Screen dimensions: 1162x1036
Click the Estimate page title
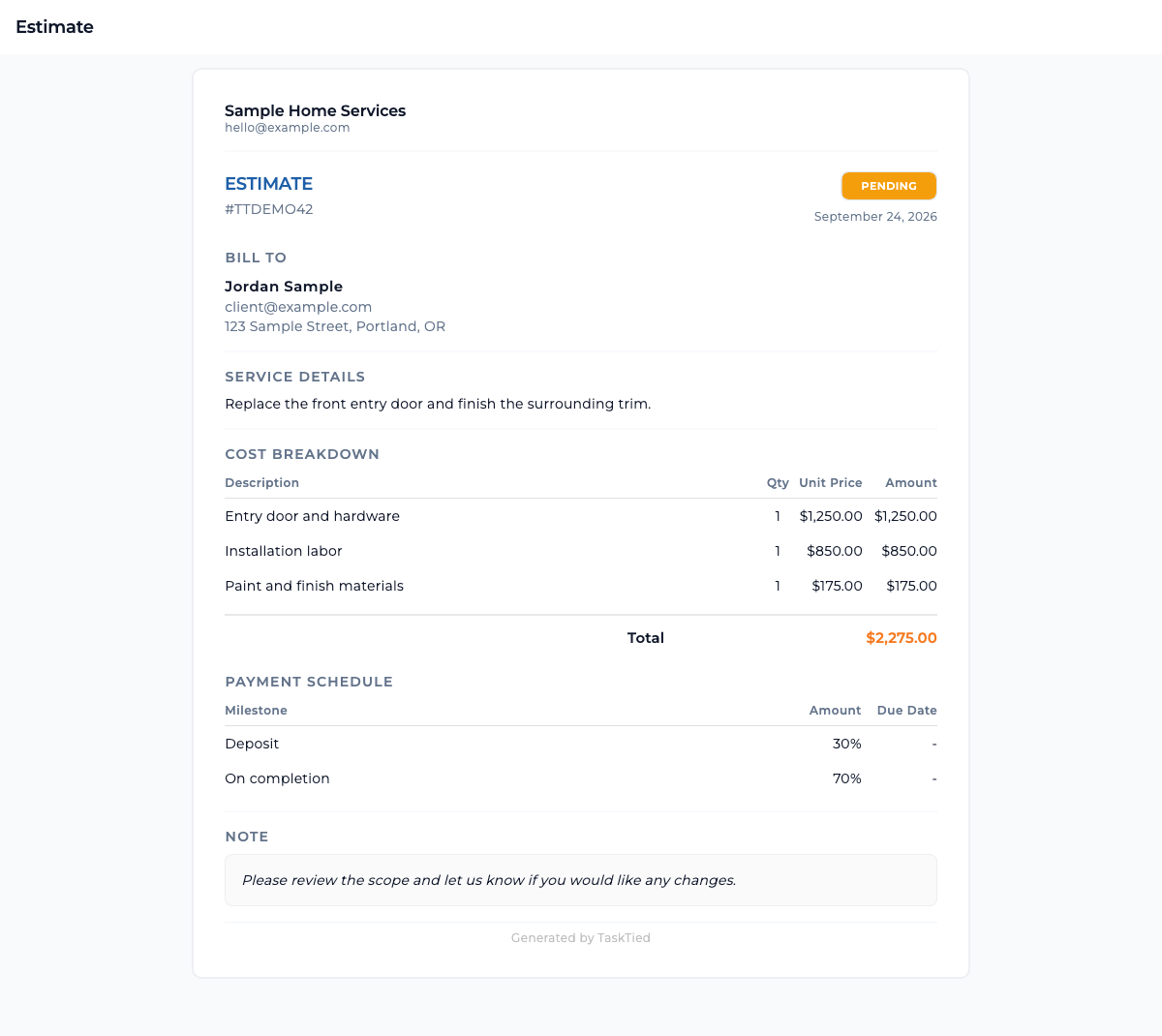[54, 27]
